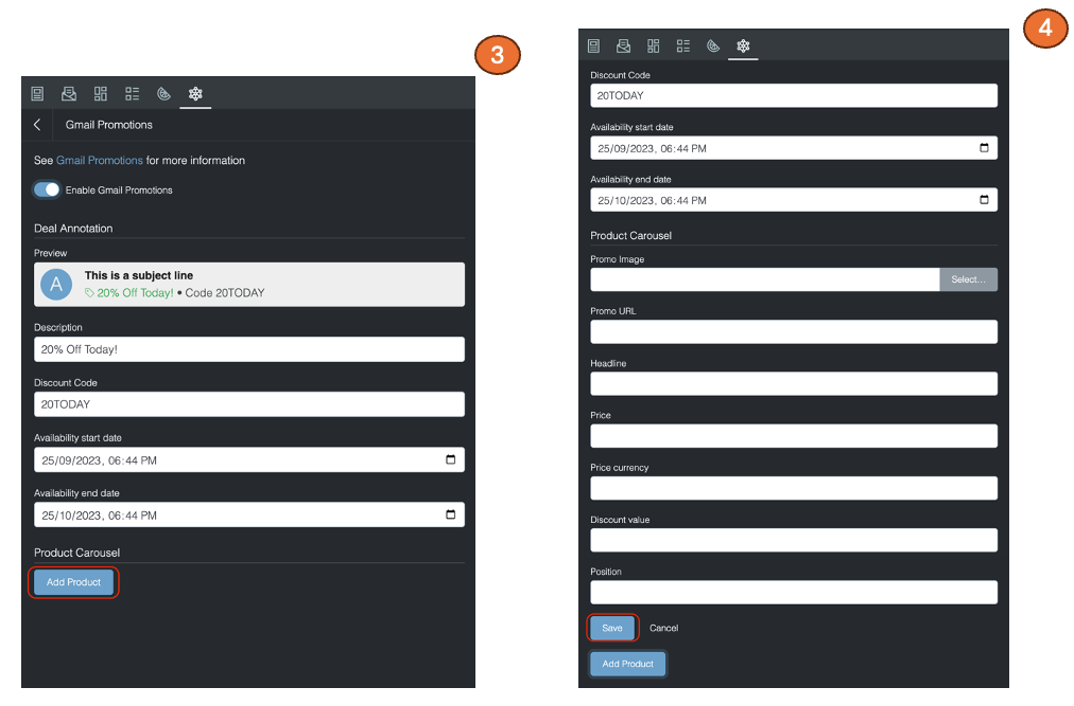The image size is (1074, 706).
Task: Open calendar picker for step 3 availability end date
Action: 450,515
